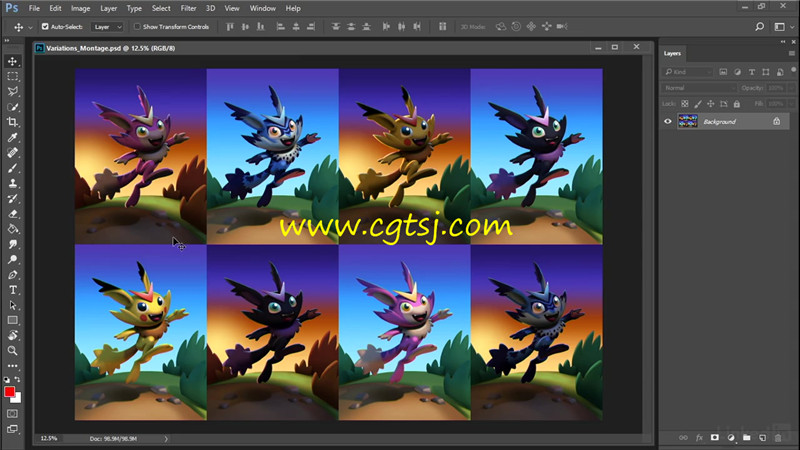Click the delete layer trash icon
The height and width of the screenshot is (450, 800).
(x=778, y=438)
